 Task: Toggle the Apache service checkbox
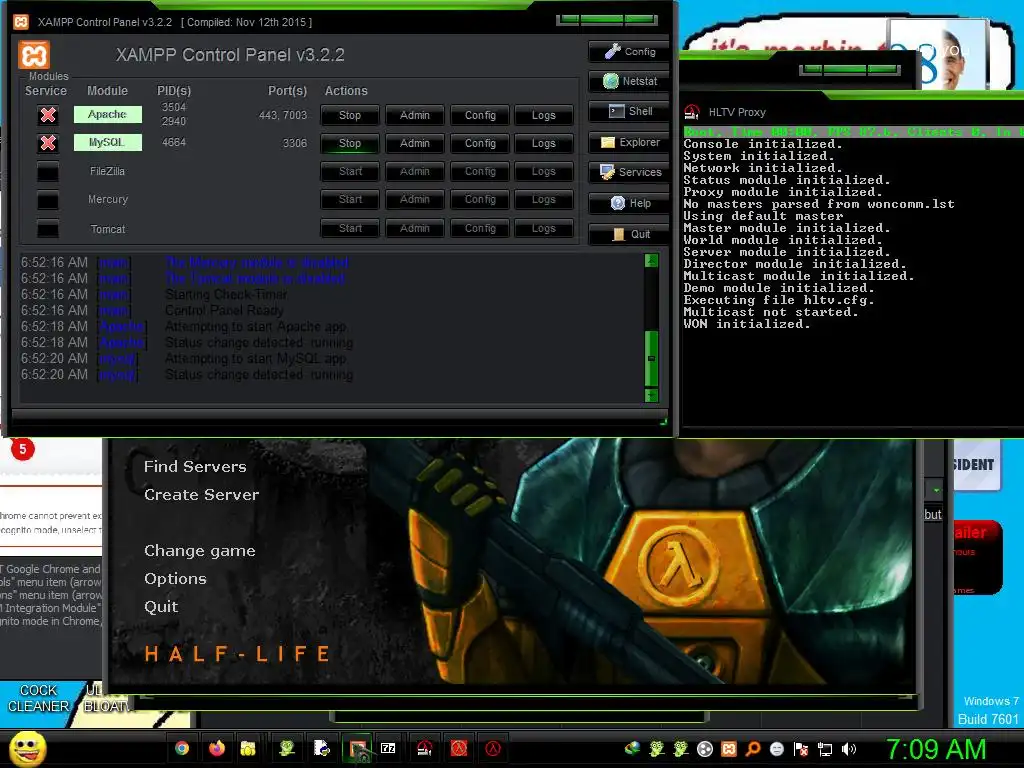(x=48, y=115)
